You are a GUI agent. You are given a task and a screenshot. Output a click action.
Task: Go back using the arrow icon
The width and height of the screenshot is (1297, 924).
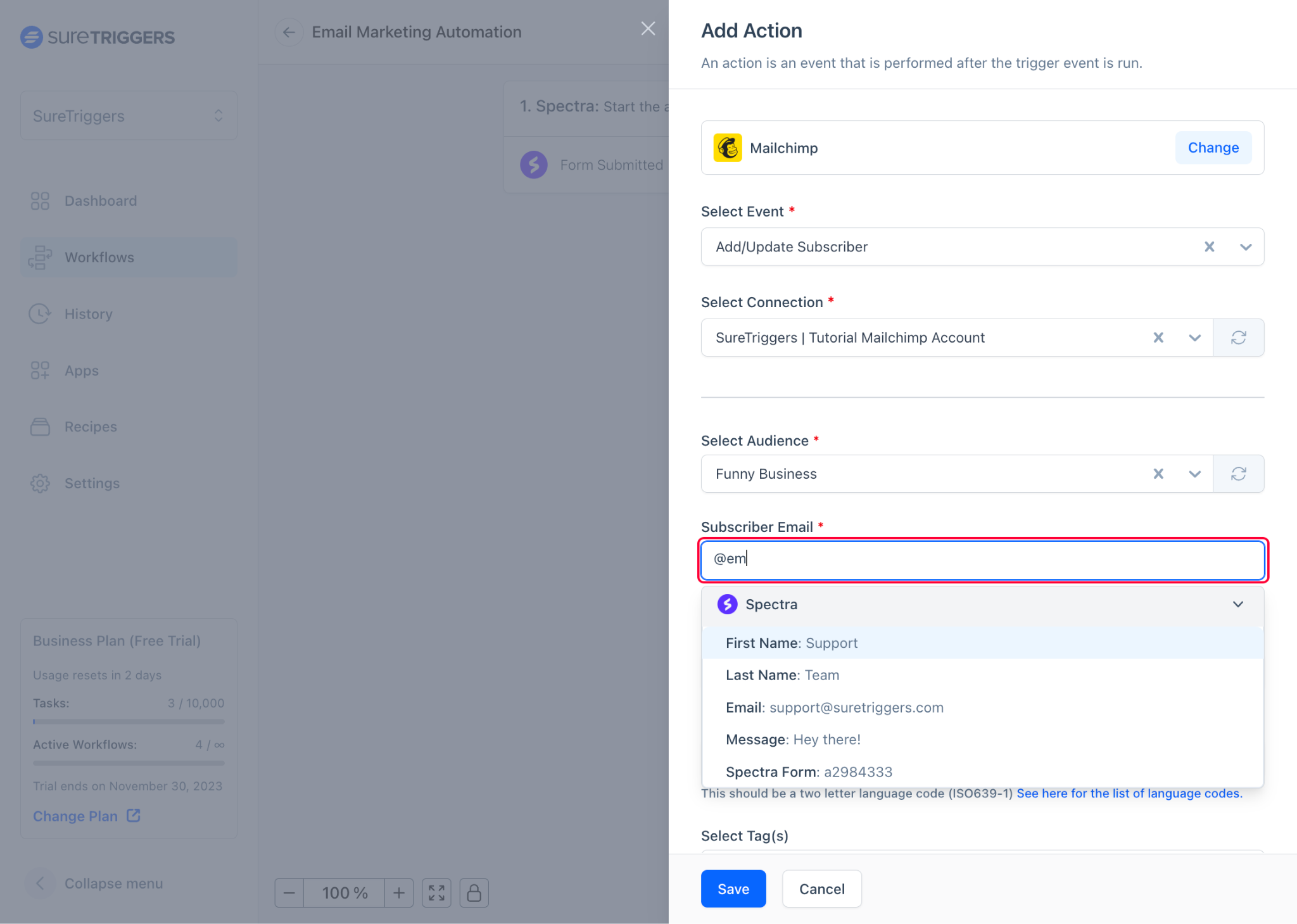click(x=289, y=32)
